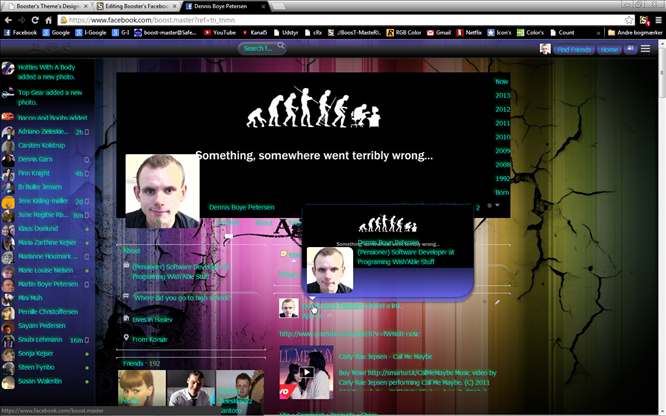666x416 pixels.
Task: Jump to Born on the timeline
Action: (x=502, y=192)
